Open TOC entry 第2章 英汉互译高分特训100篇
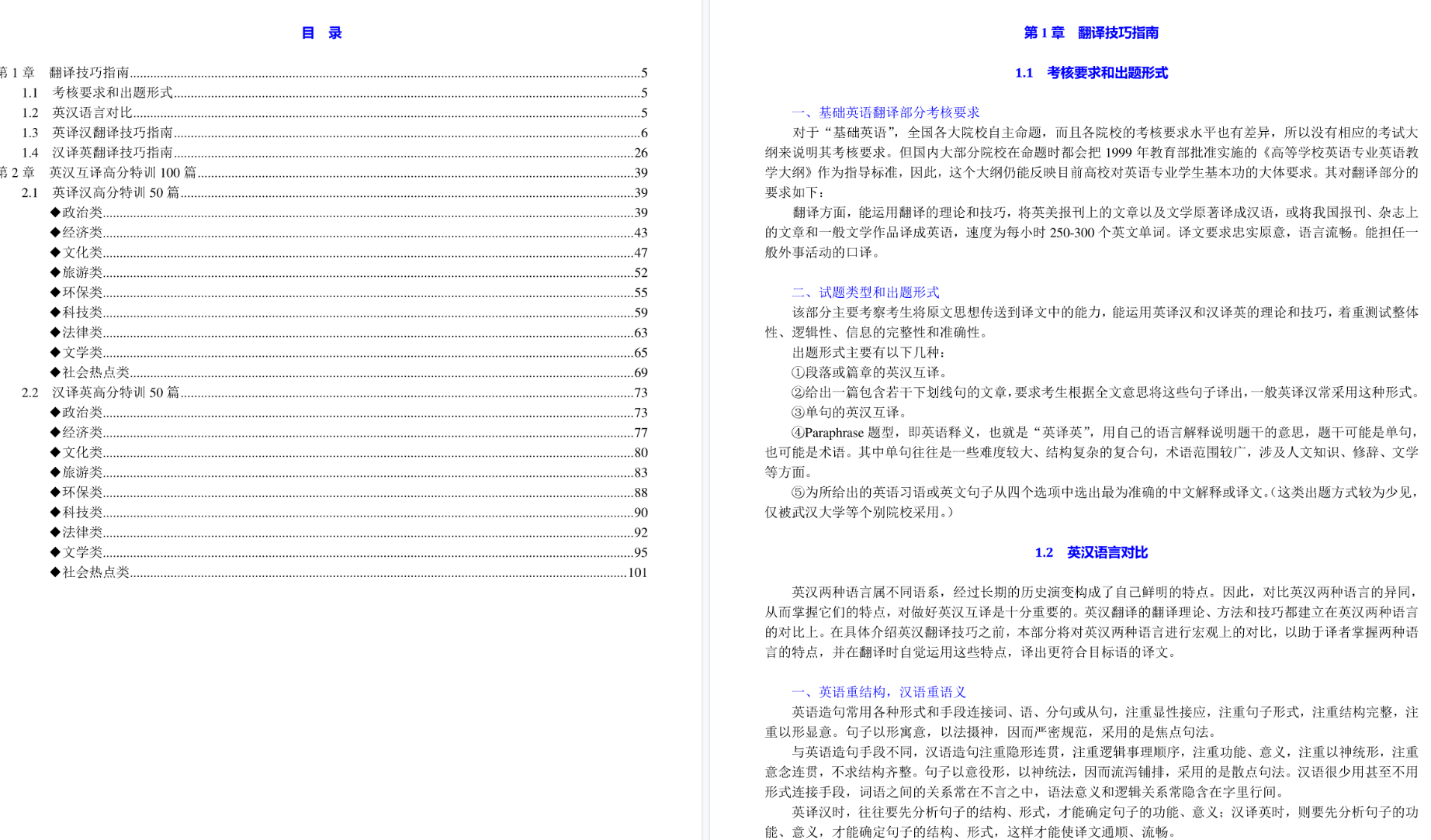Screen dimensions: 1431x840 coord(122,173)
